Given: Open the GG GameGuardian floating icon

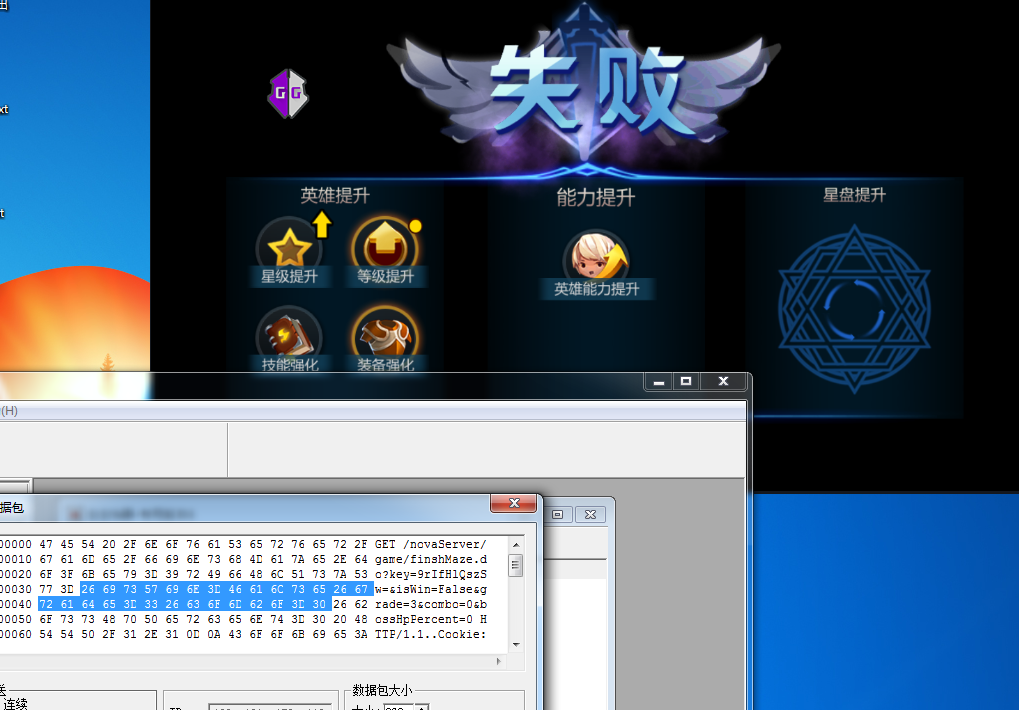Looking at the screenshot, I should click(x=288, y=94).
